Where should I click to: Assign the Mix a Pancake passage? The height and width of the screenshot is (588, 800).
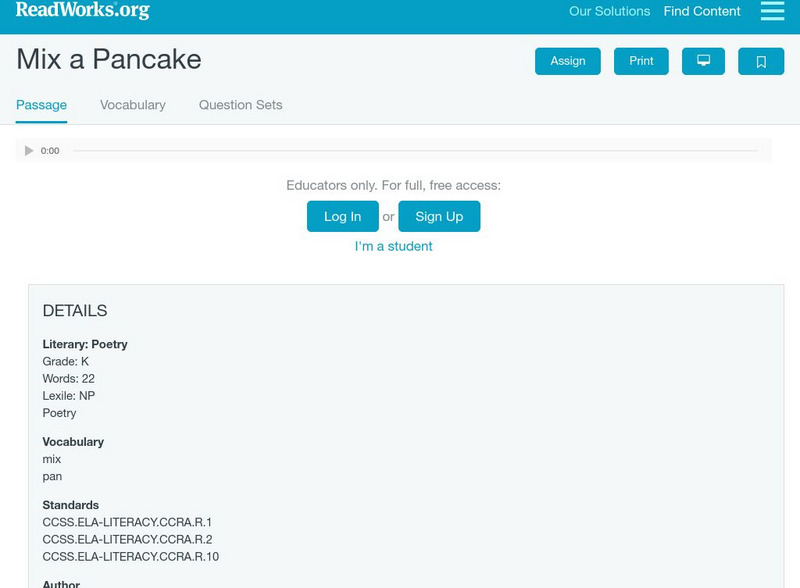[x=566, y=60]
